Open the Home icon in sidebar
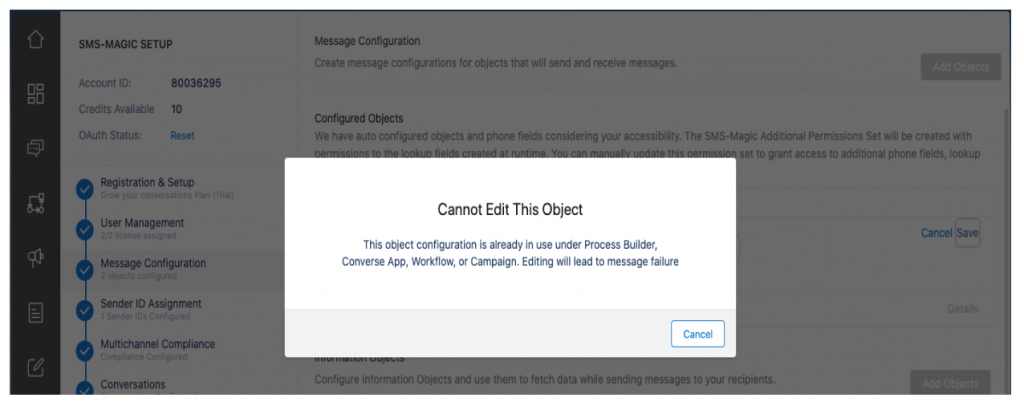 pos(35,39)
